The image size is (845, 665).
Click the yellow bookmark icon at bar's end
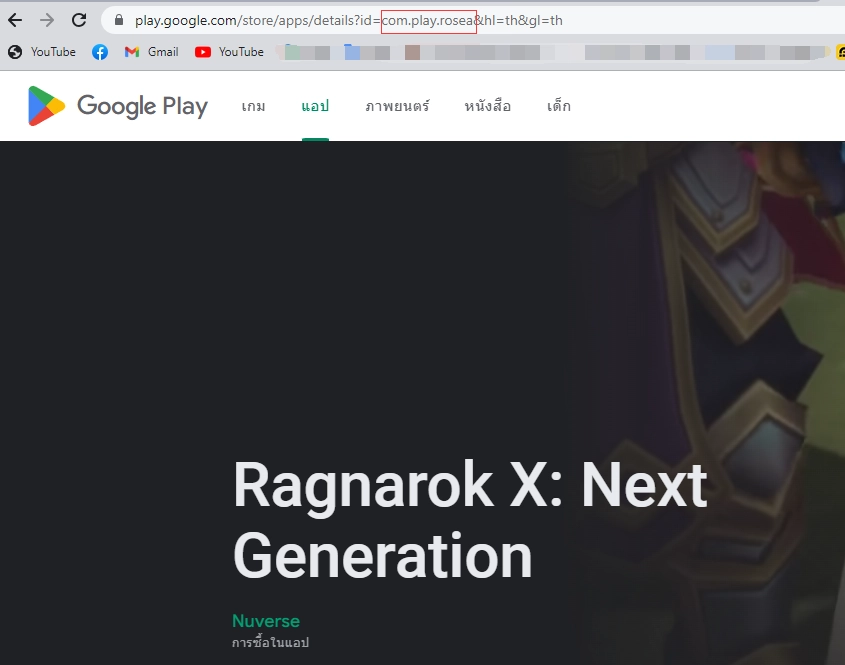click(840, 52)
